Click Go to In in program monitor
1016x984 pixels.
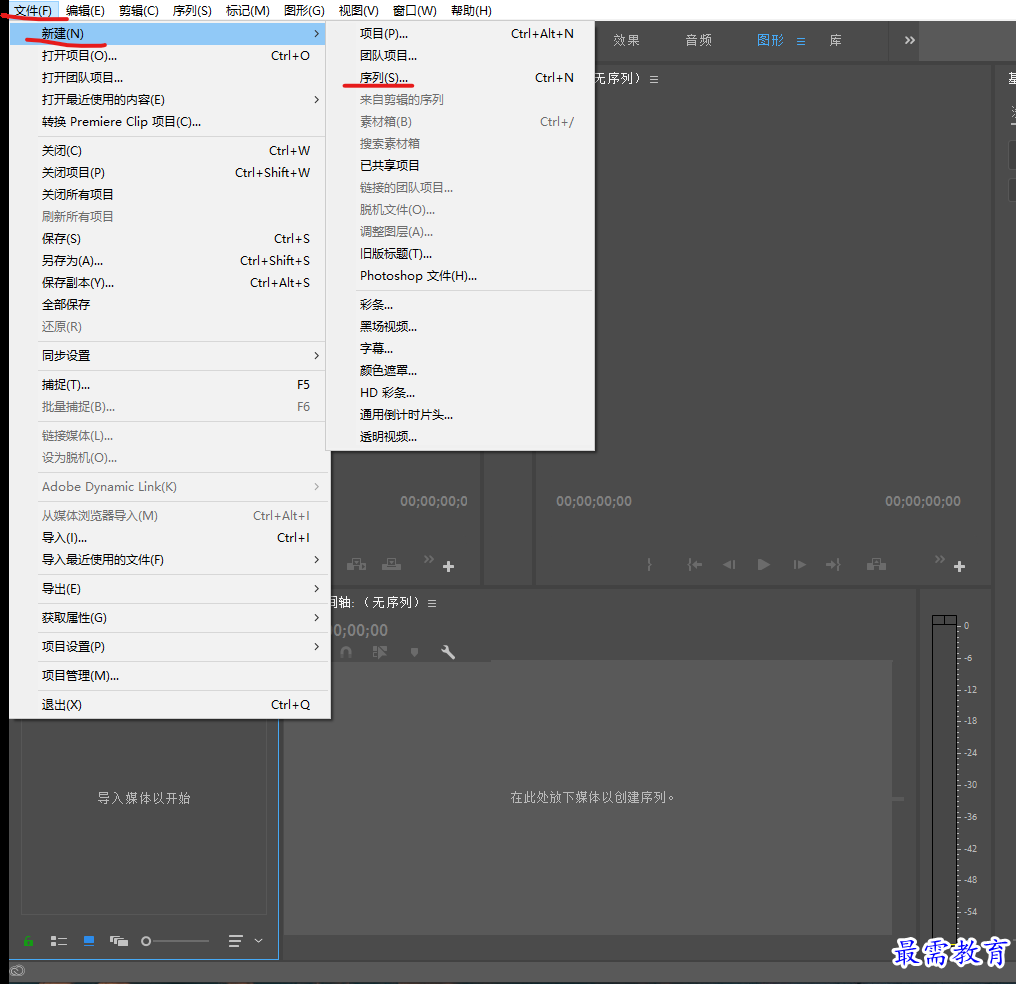pyautogui.click(x=695, y=565)
